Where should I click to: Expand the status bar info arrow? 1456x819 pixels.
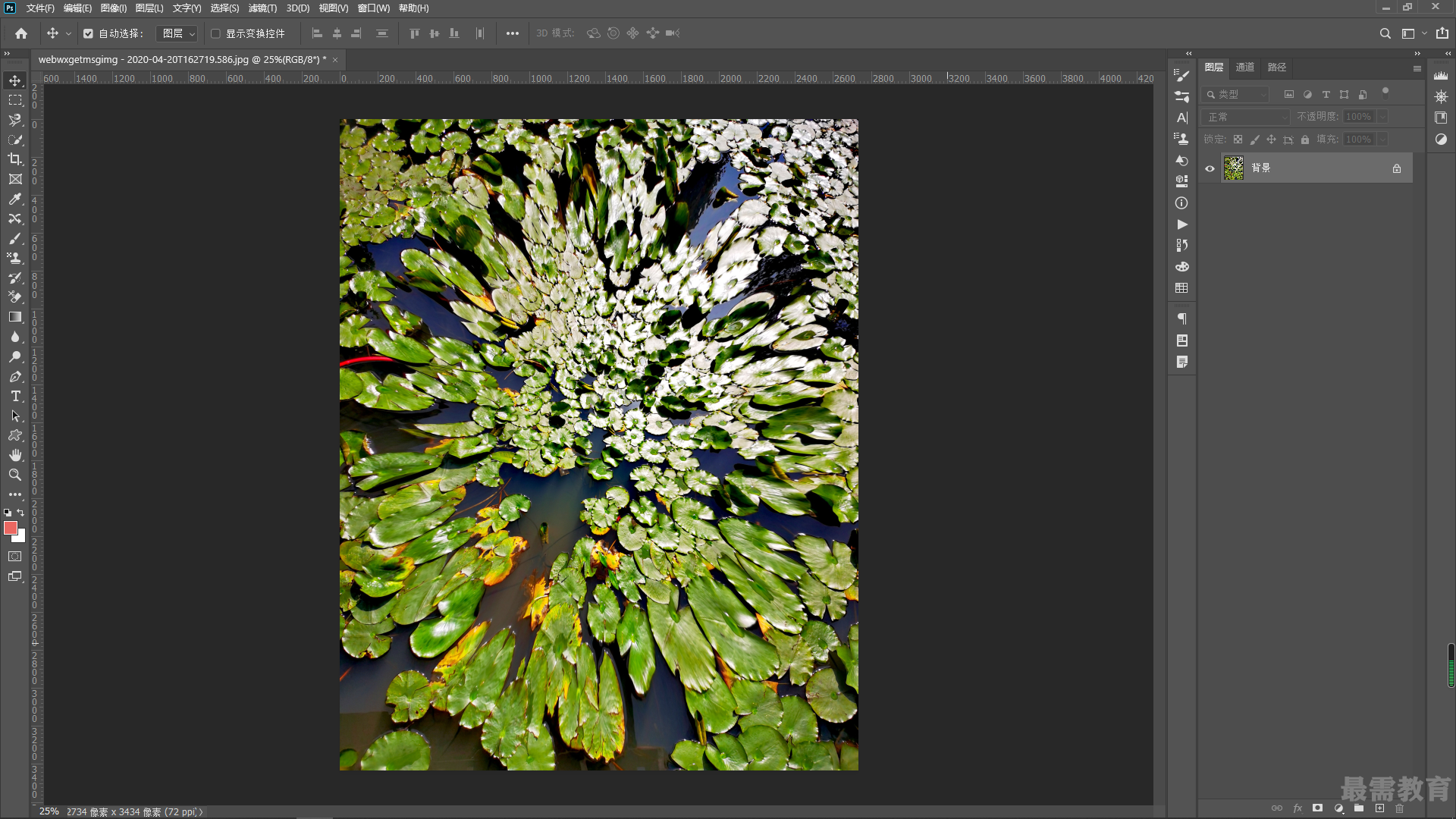201,812
